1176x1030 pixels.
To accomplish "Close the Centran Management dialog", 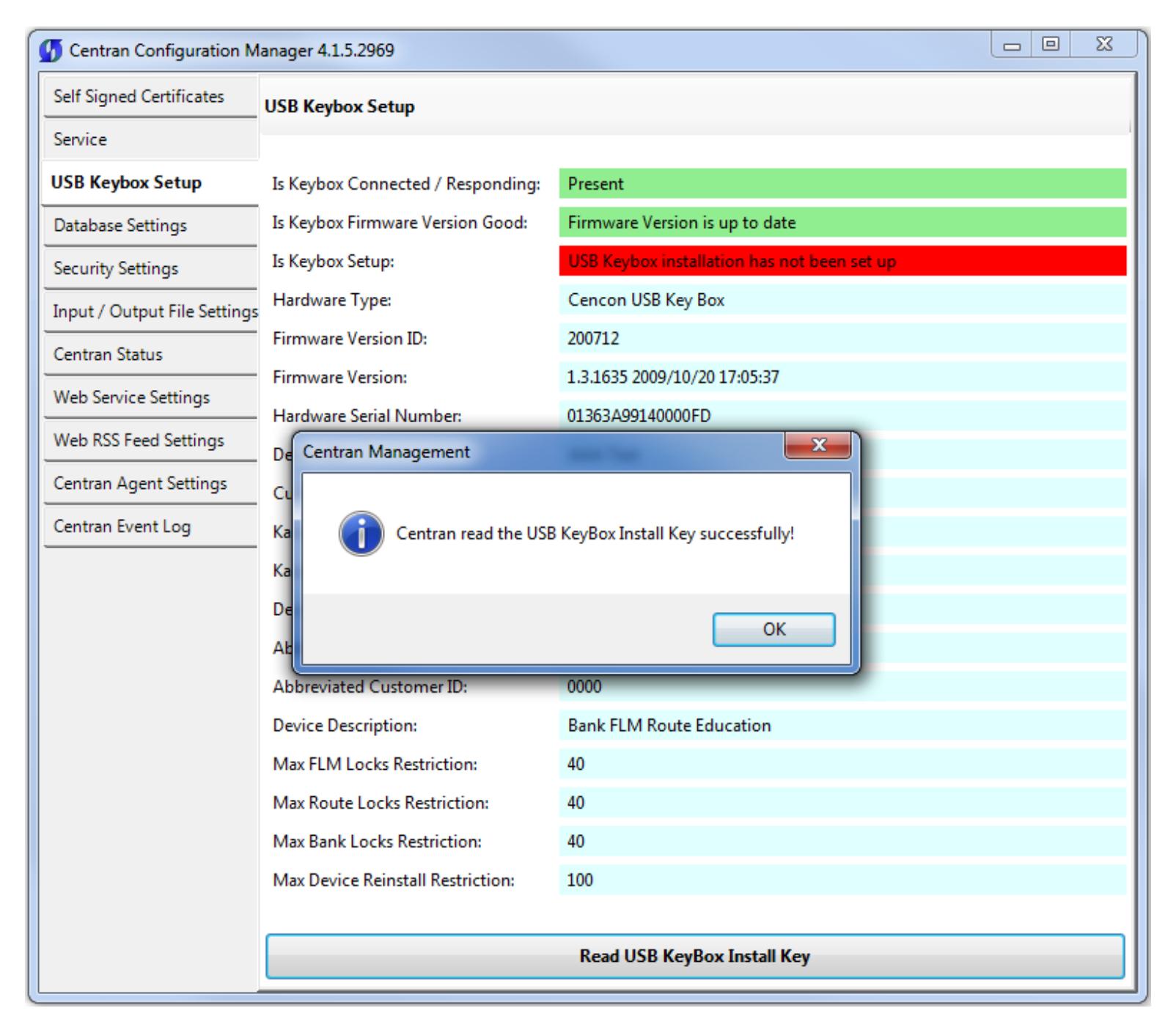I will click(818, 446).
